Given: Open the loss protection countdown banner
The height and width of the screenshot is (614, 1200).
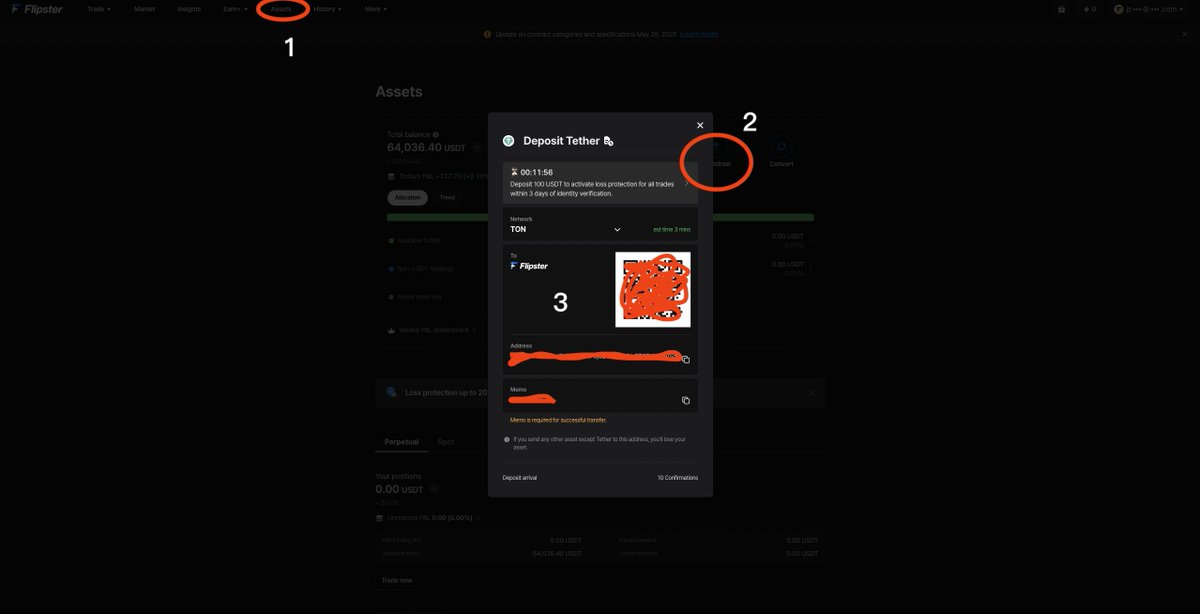Looking at the screenshot, I should 600,183.
